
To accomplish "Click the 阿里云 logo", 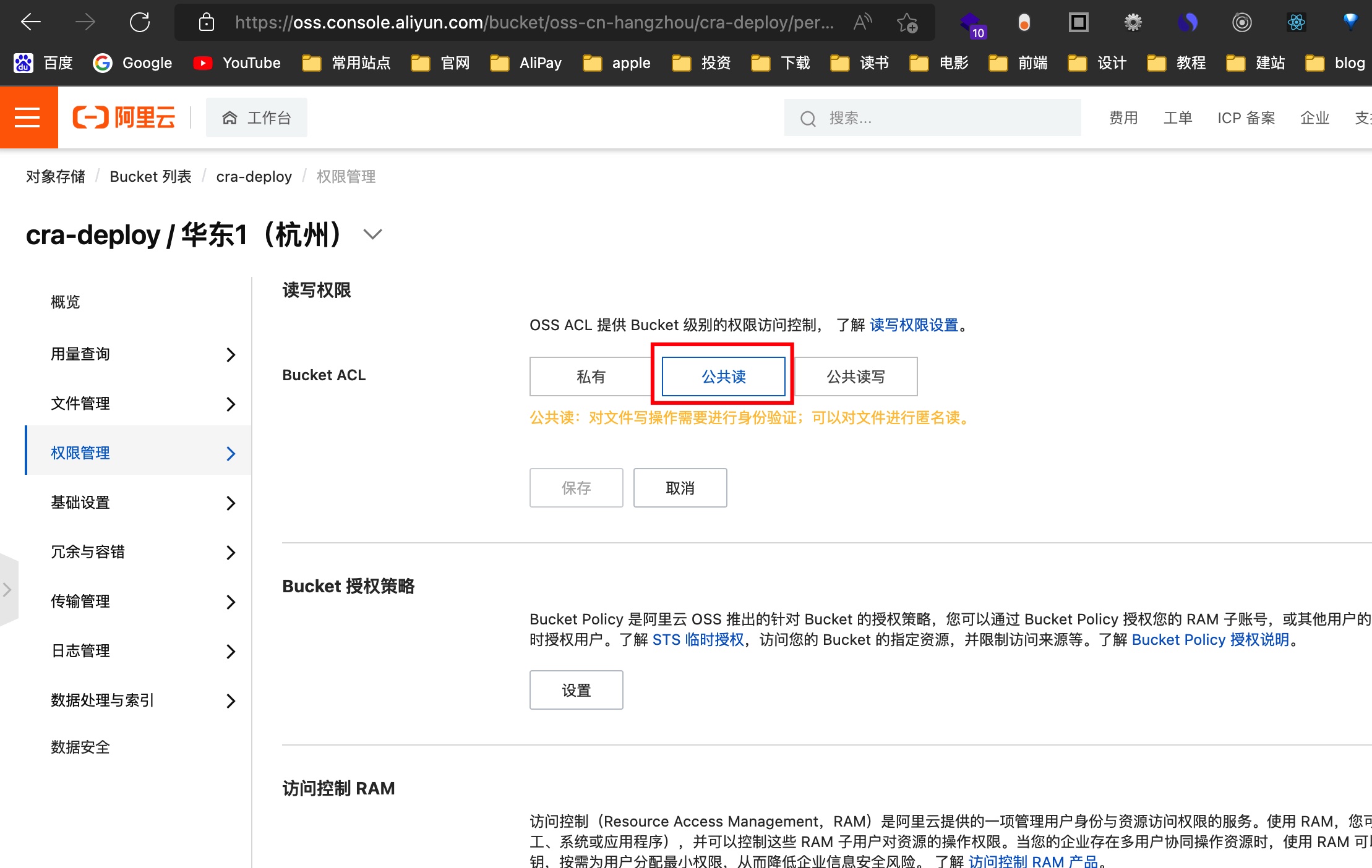I will (124, 117).
